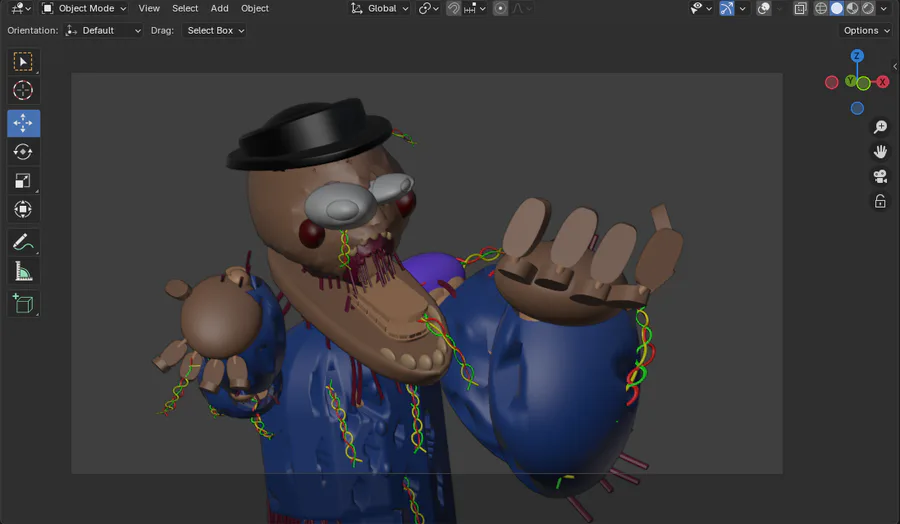Select the combined Transform tool
The width and height of the screenshot is (900, 524).
(x=23, y=209)
